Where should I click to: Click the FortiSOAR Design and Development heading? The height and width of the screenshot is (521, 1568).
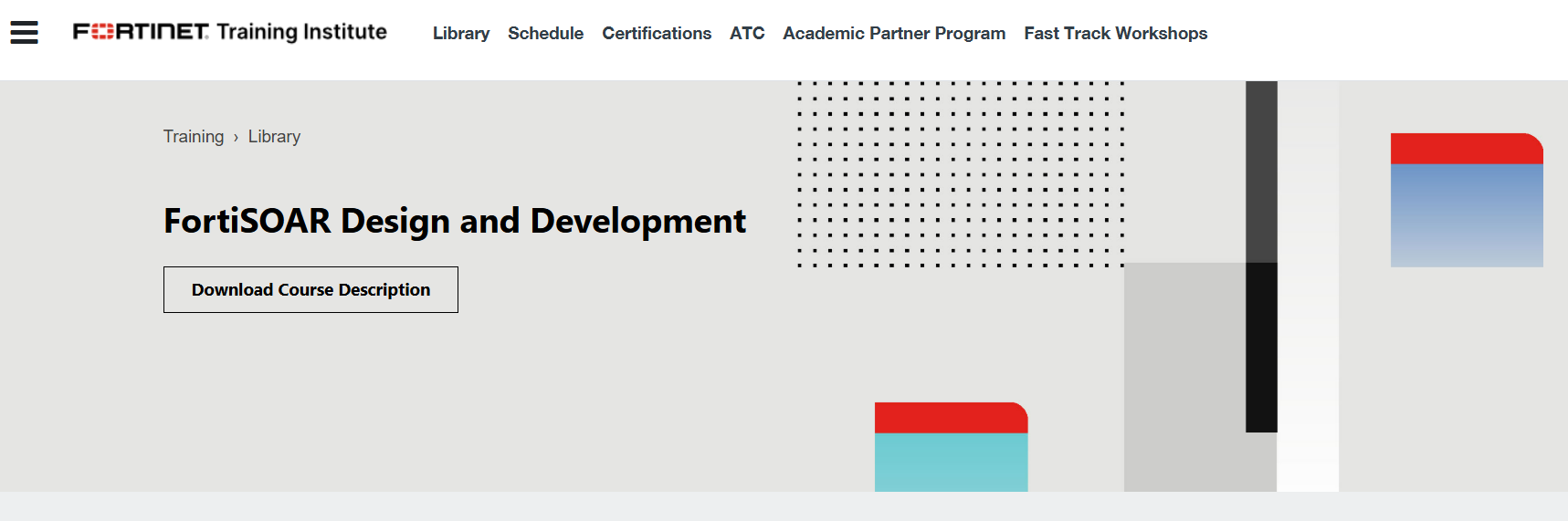click(455, 221)
